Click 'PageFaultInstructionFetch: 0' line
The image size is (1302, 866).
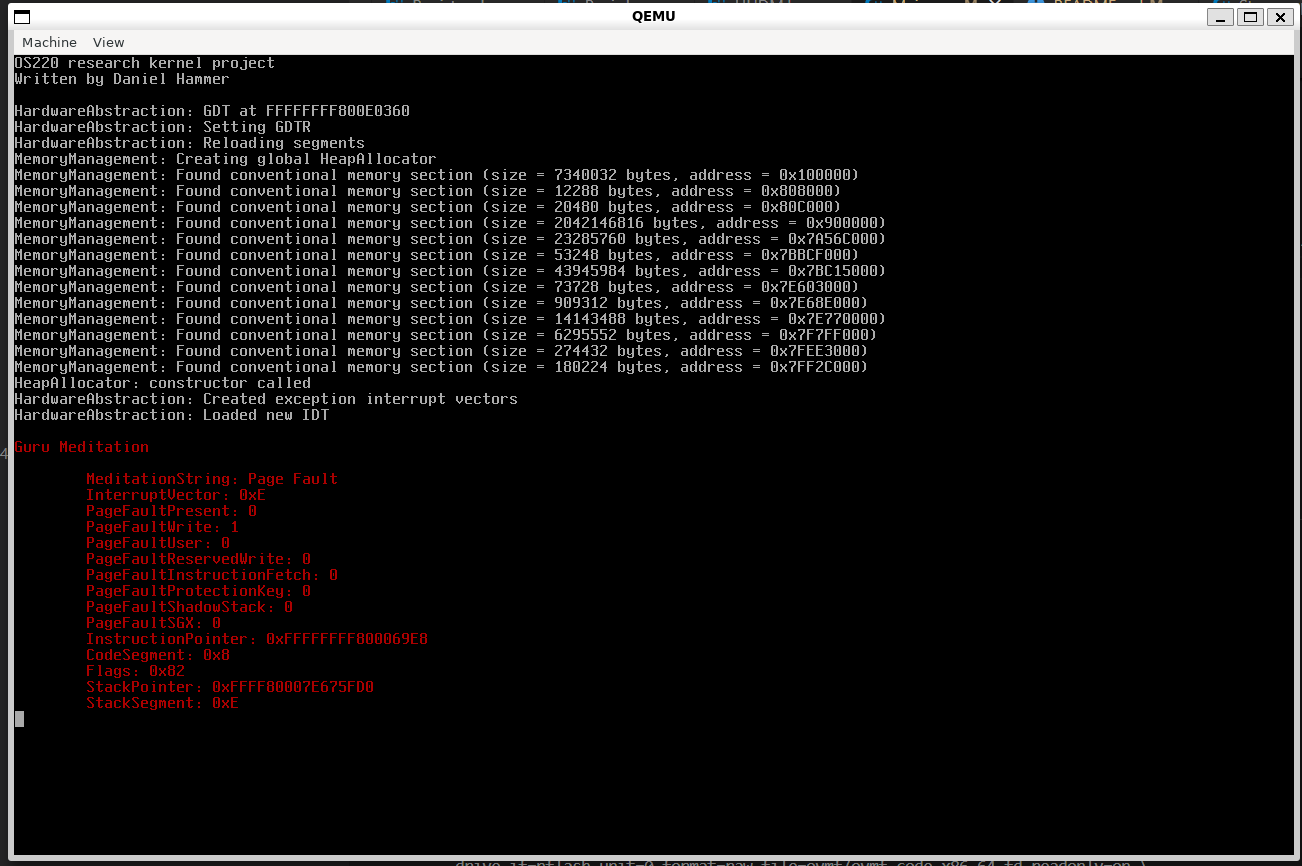212,575
